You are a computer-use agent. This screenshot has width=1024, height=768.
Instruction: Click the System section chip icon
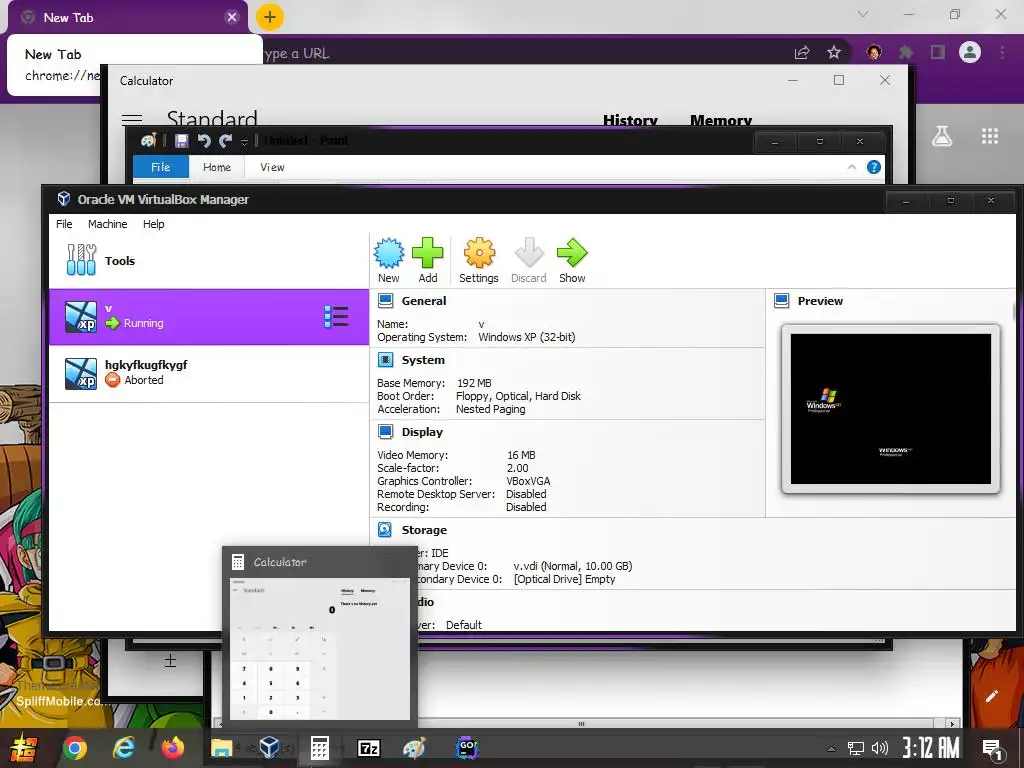pos(386,360)
